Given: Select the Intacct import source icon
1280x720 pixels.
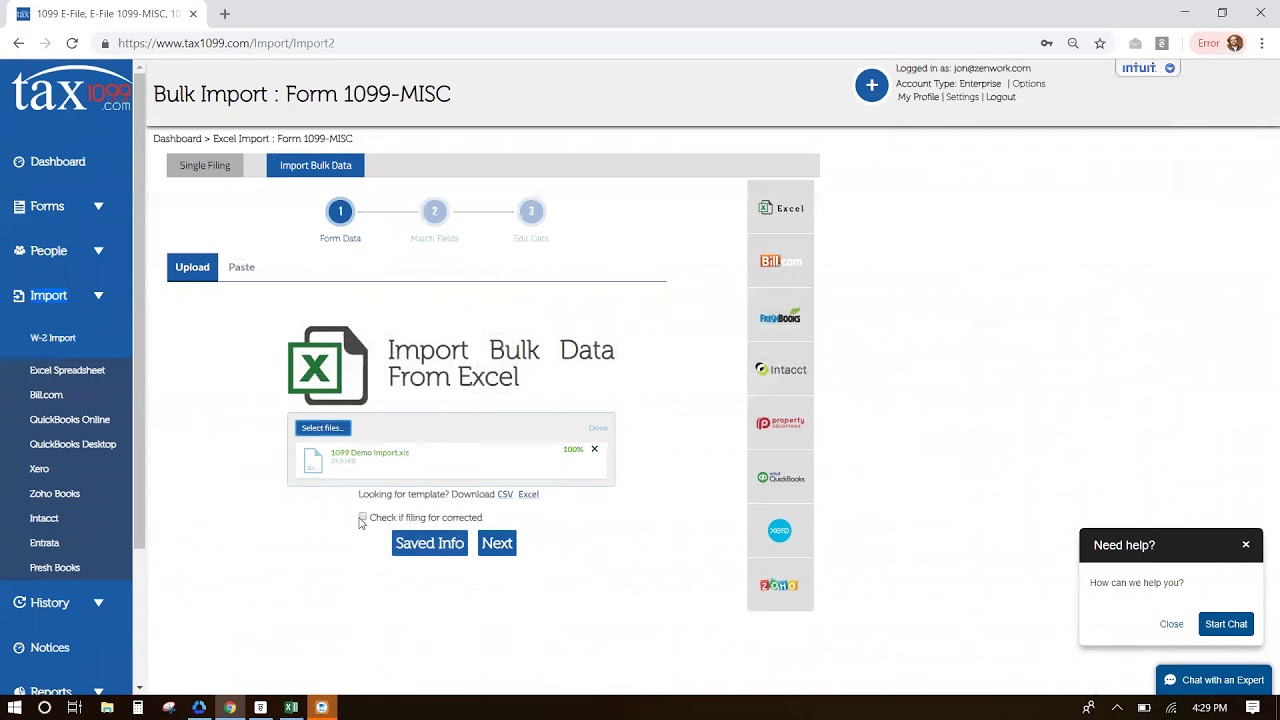Looking at the screenshot, I should 780,369.
